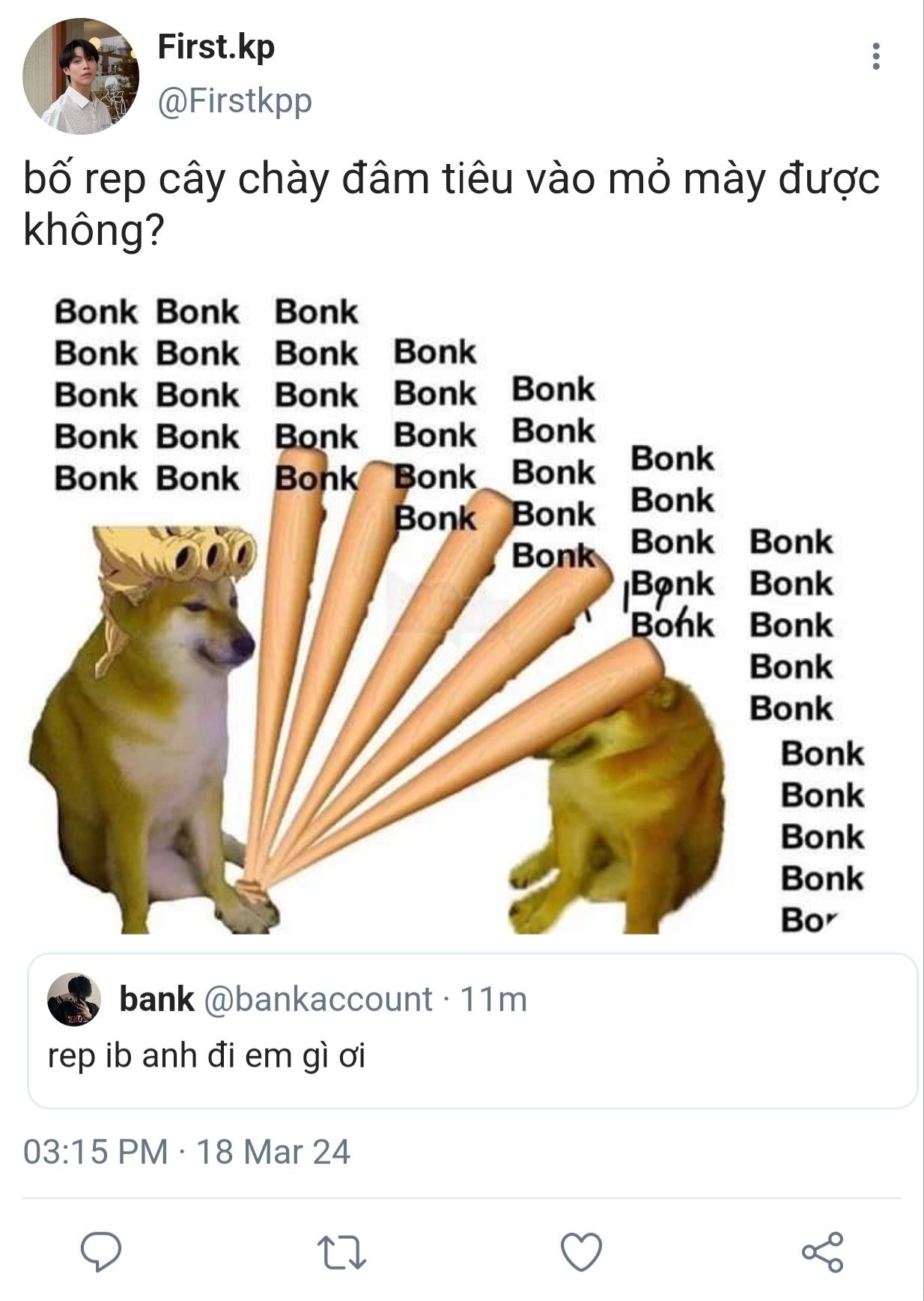The image size is (924, 1301).
Task: Tap the reply speech bubble icon
Action: [x=101, y=1252]
